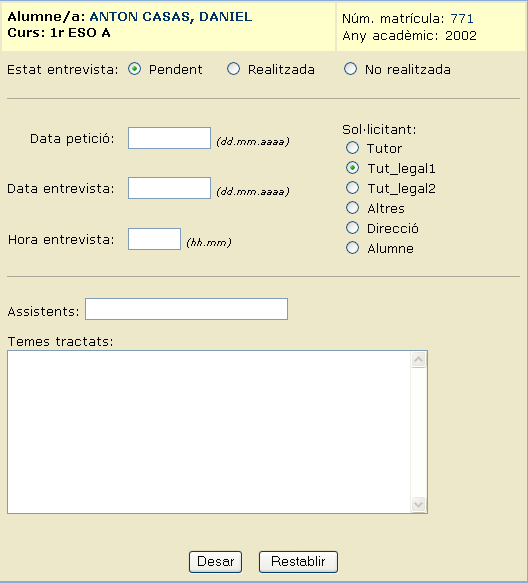Screen dimensions: 528x583
Task: Choose Direcció as sol·licitant
Action: click(x=352, y=228)
